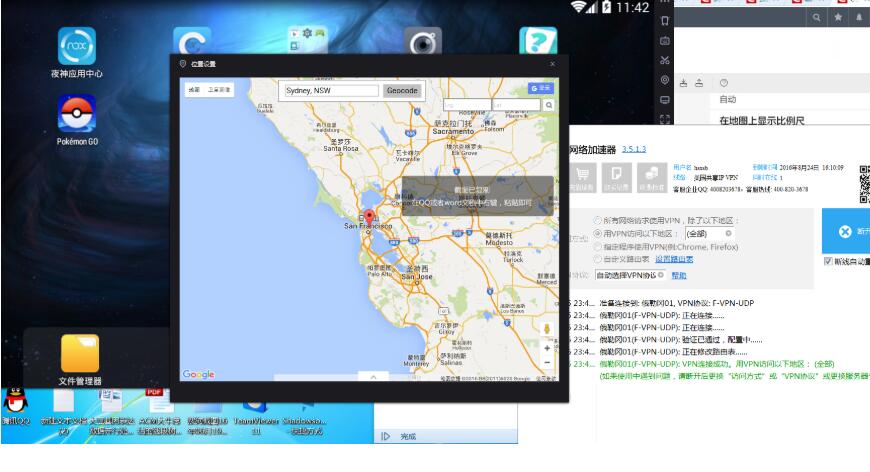Click the Nox sidebar screenshot camera icon

point(665,40)
